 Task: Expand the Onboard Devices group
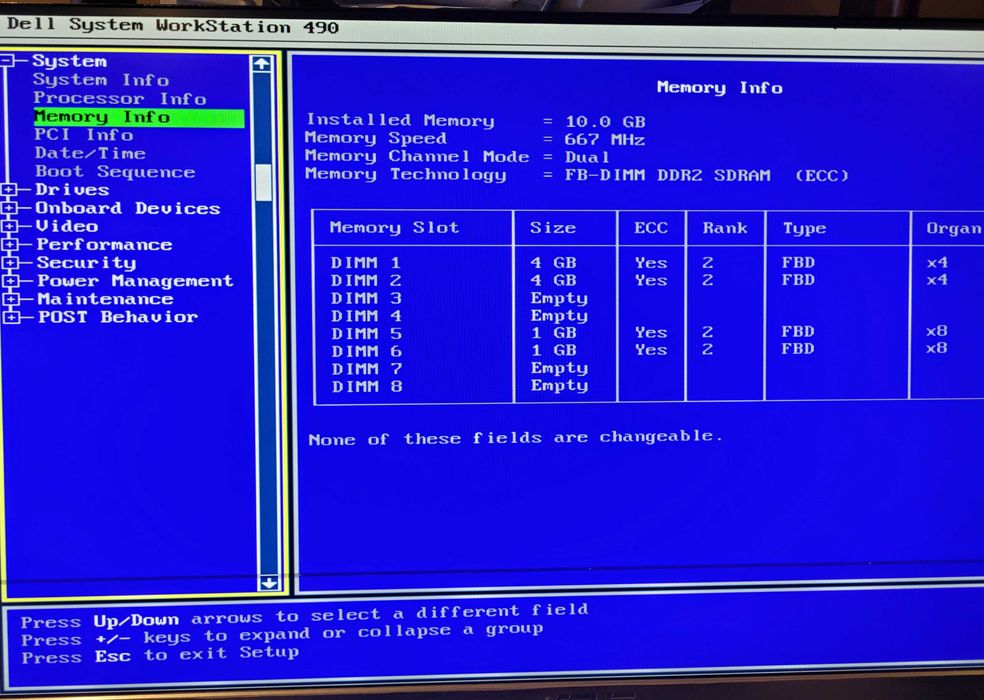coord(9,208)
